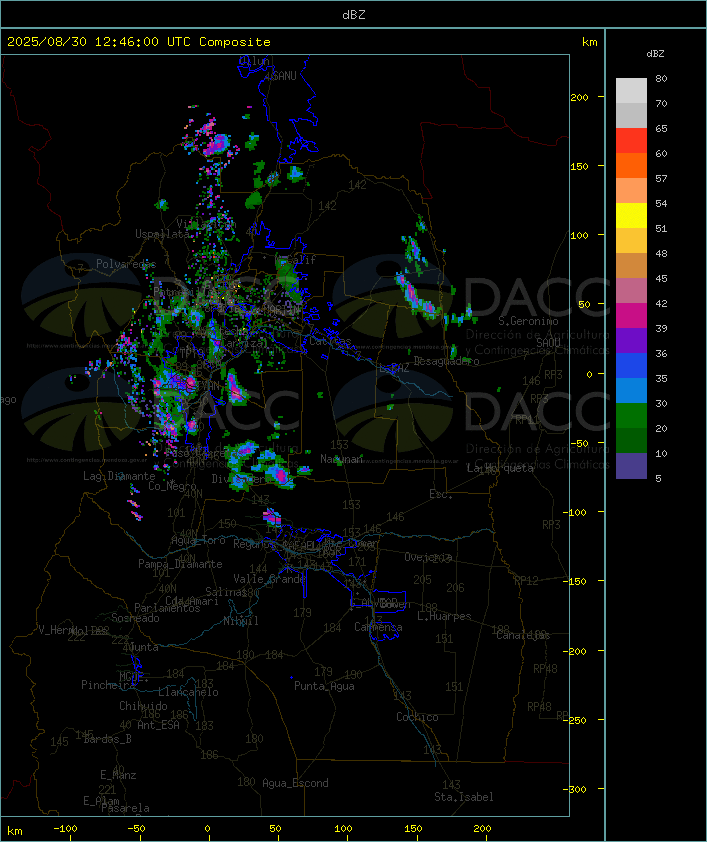The height and width of the screenshot is (842, 707).
Task: Click the Nihuil map label
Action: 241,621
